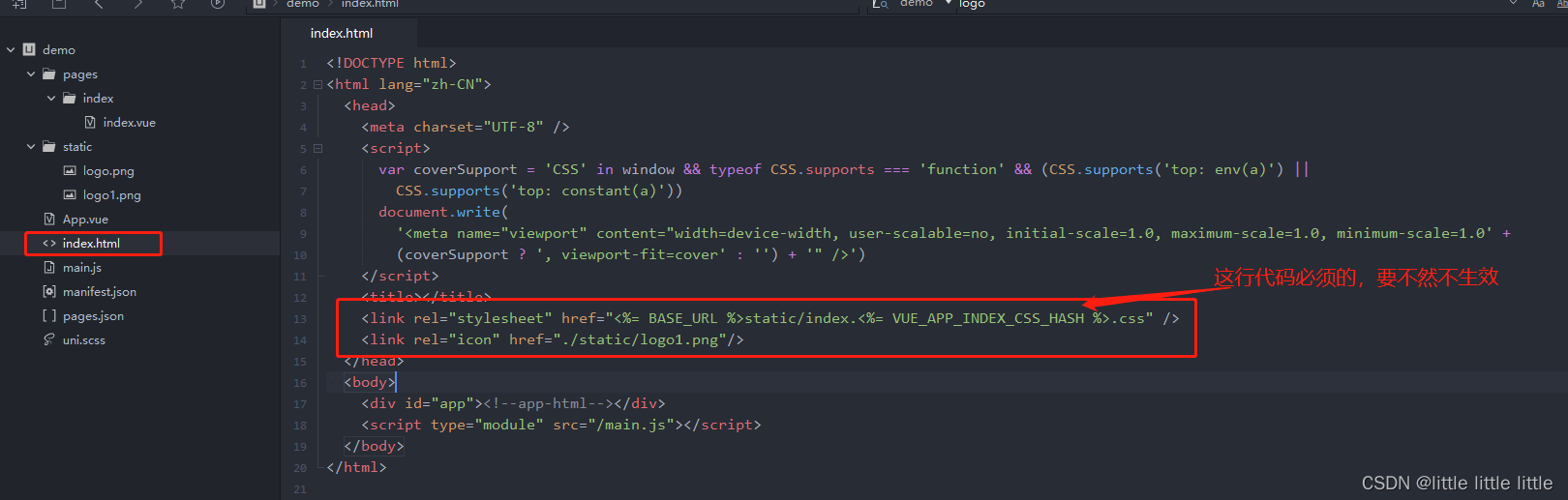1568x500 pixels.
Task: Click the closing html tag on line 20
Action: (x=356, y=467)
